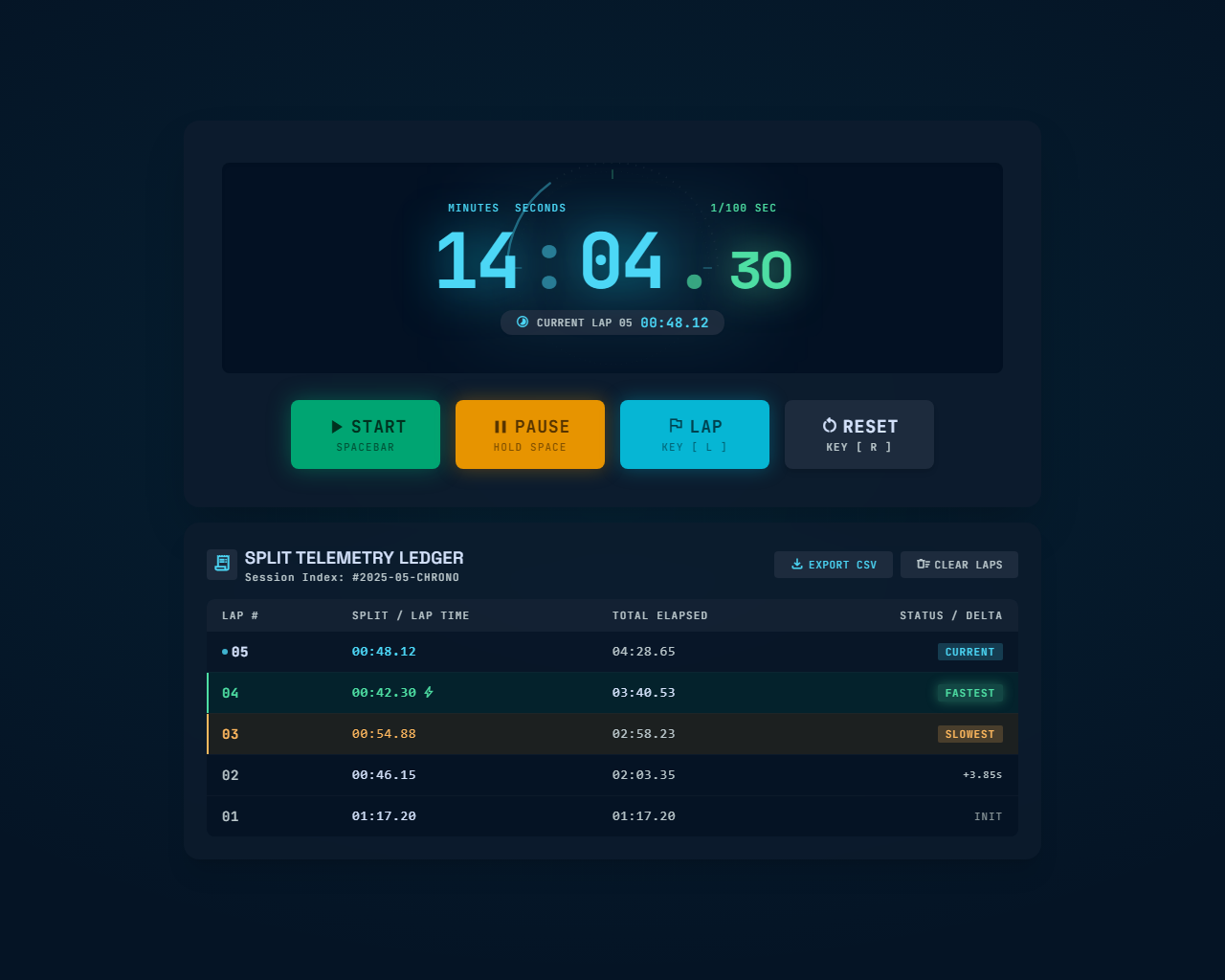Click the SPLIT / LAP TIME header
This screenshot has height=980, width=1225.
pyautogui.click(x=411, y=615)
